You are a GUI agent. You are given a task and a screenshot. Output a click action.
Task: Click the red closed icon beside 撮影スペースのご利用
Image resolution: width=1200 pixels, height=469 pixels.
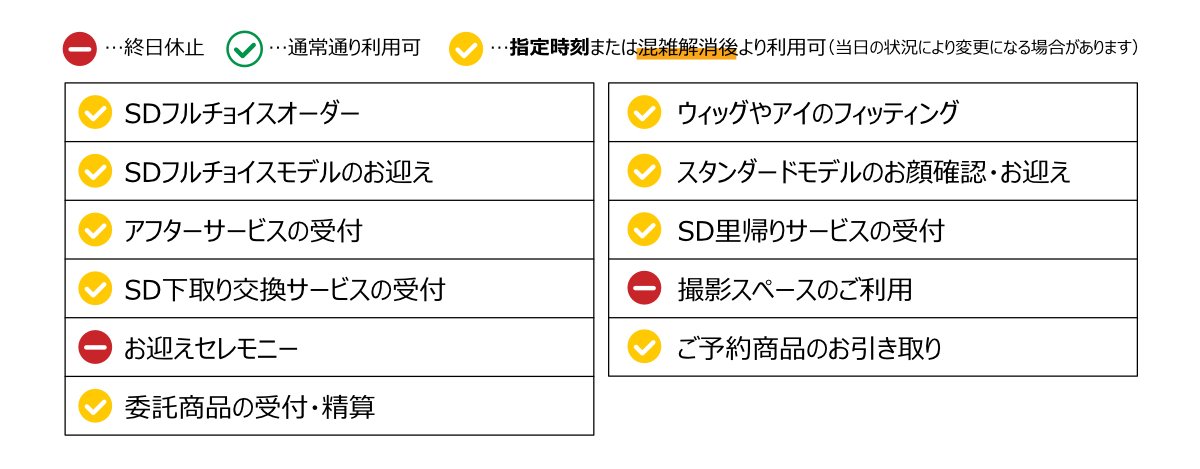[x=644, y=290]
